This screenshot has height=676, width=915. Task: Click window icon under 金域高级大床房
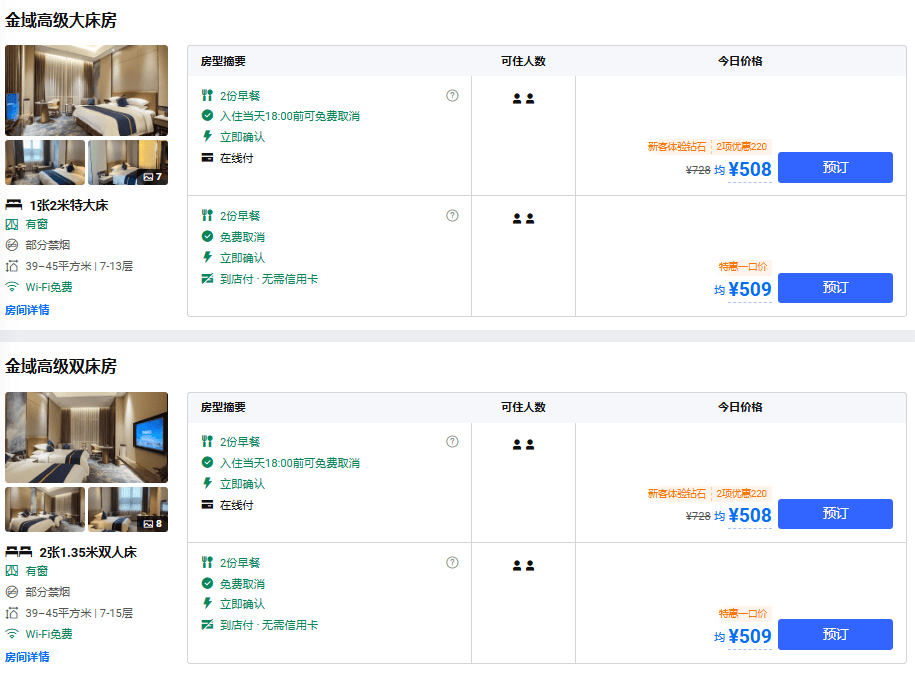point(12,224)
